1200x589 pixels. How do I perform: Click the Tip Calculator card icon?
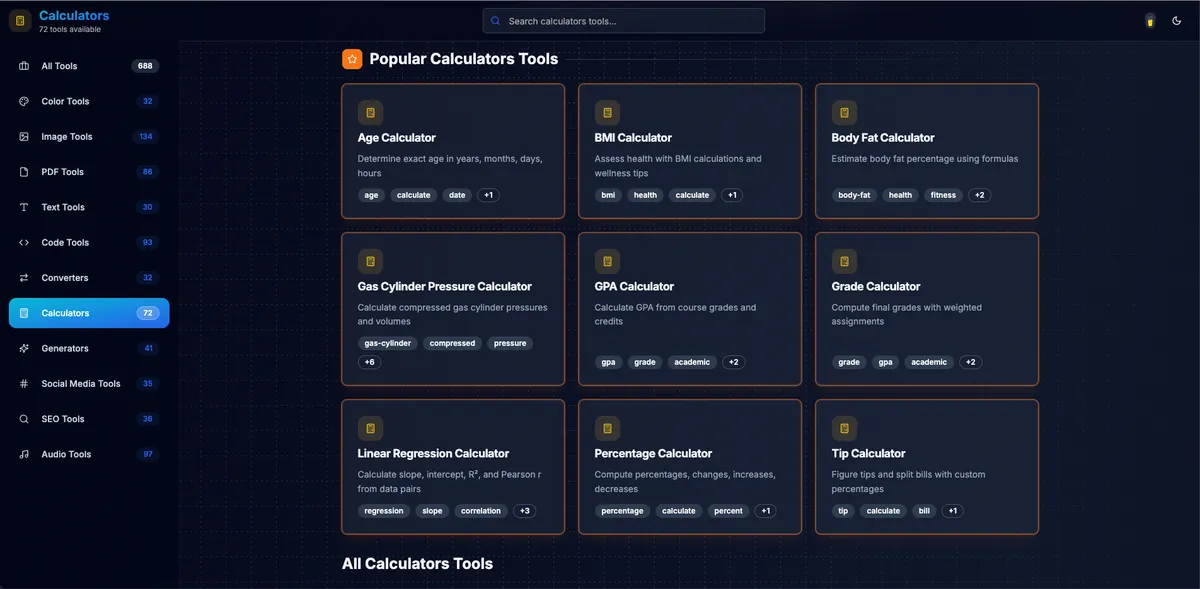coord(844,429)
